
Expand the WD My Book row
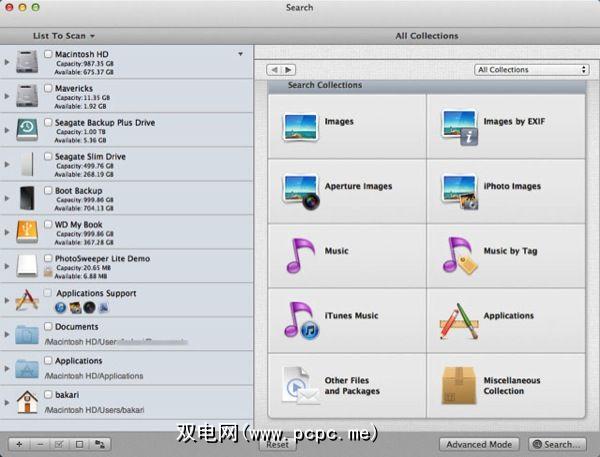point(7,232)
